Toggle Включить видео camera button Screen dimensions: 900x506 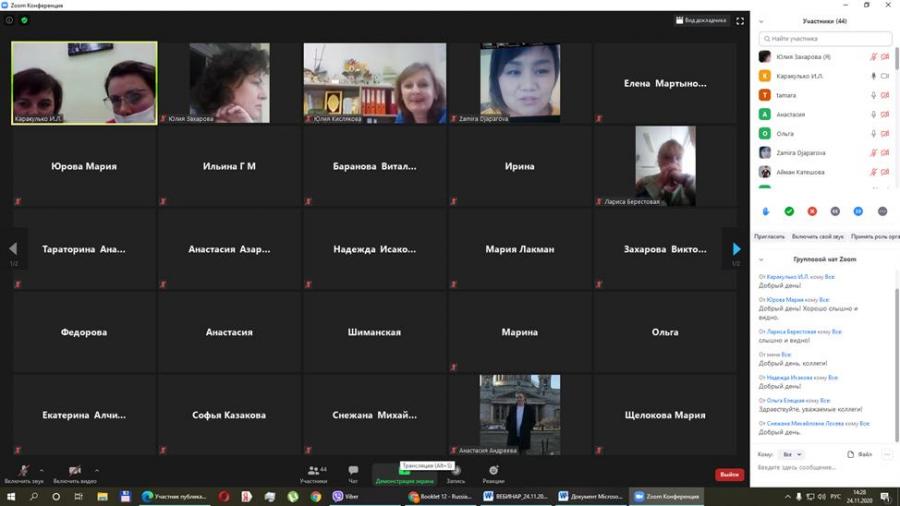pos(75,473)
